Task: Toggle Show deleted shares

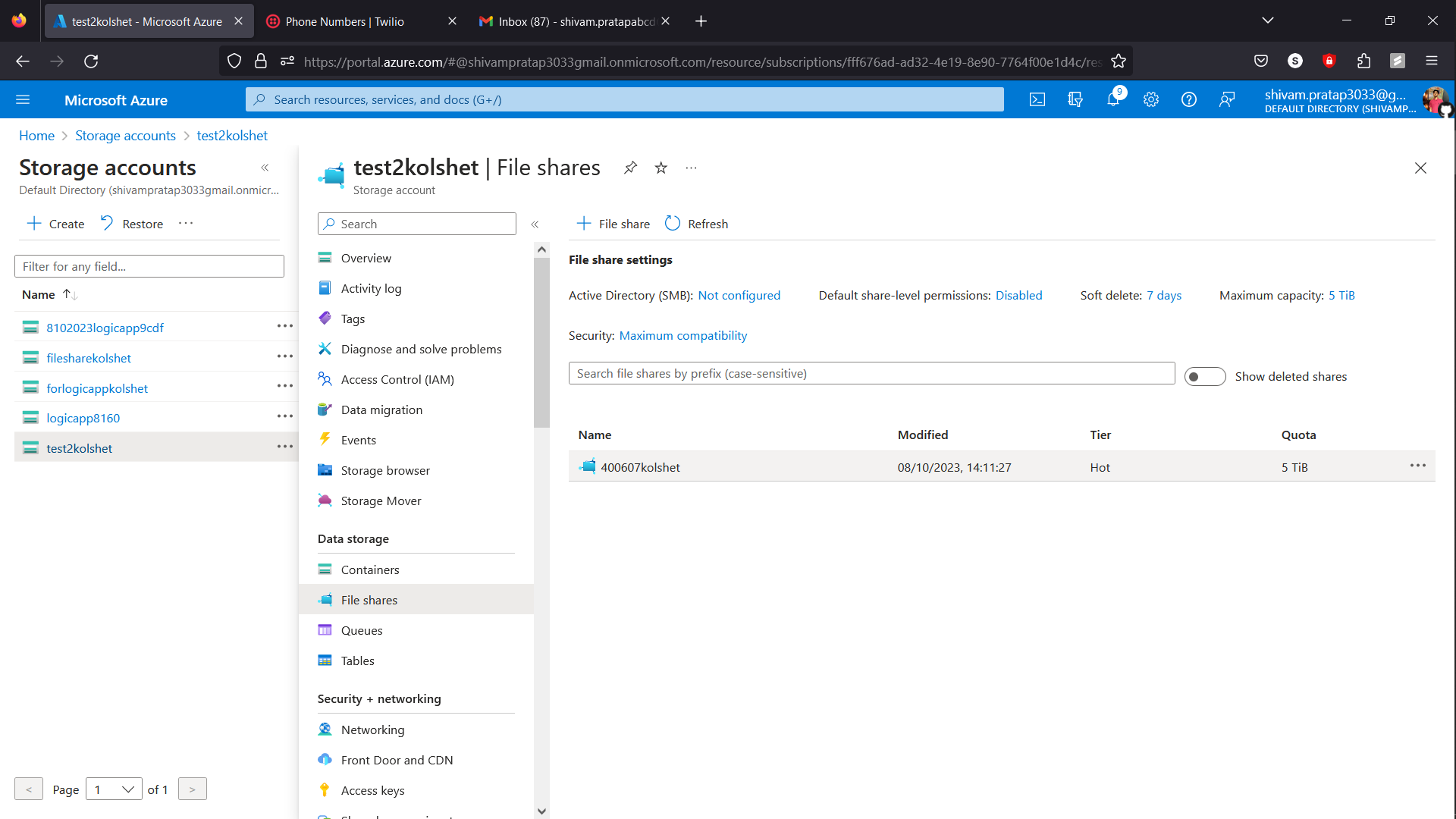Action: click(1205, 376)
